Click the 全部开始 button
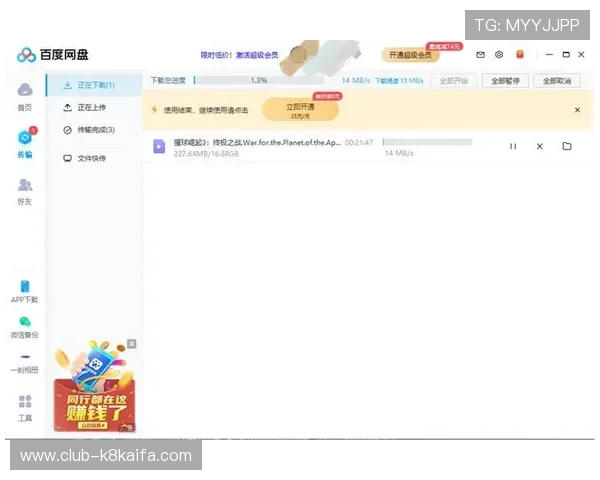Screen dimensions: 600x480 pos(453,81)
